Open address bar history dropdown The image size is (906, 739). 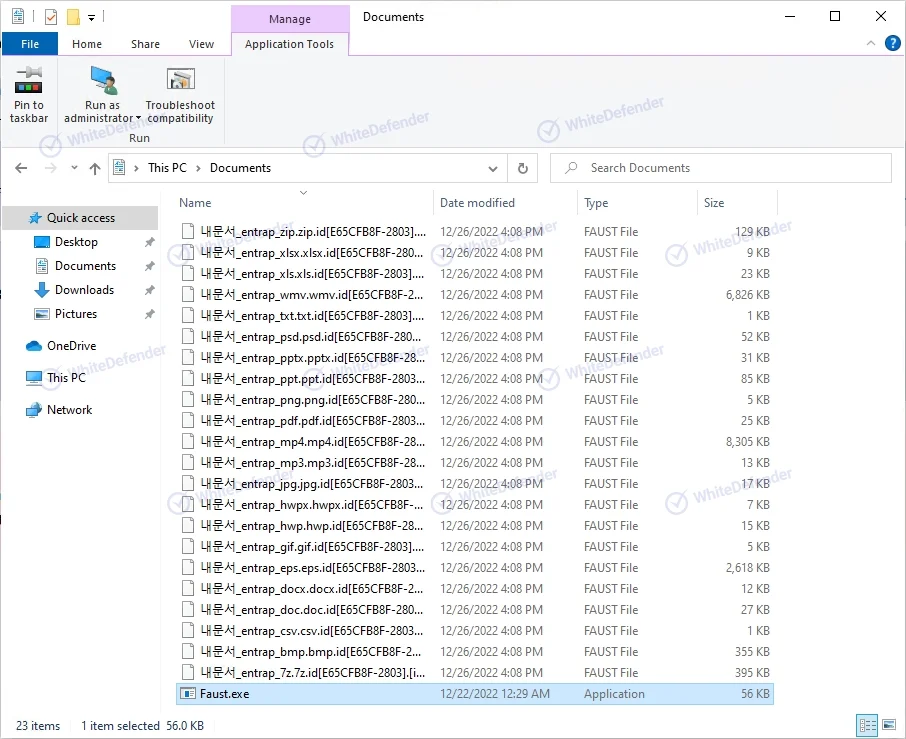click(x=493, y=168)
